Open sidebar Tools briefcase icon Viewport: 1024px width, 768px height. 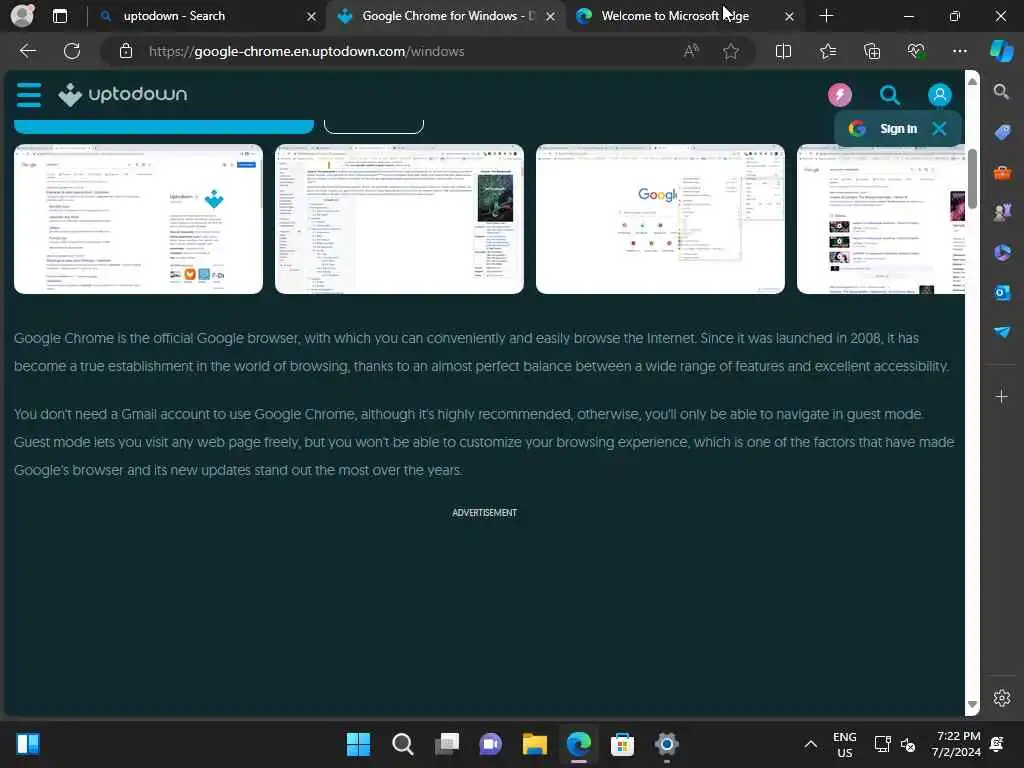click(1002, 172)
